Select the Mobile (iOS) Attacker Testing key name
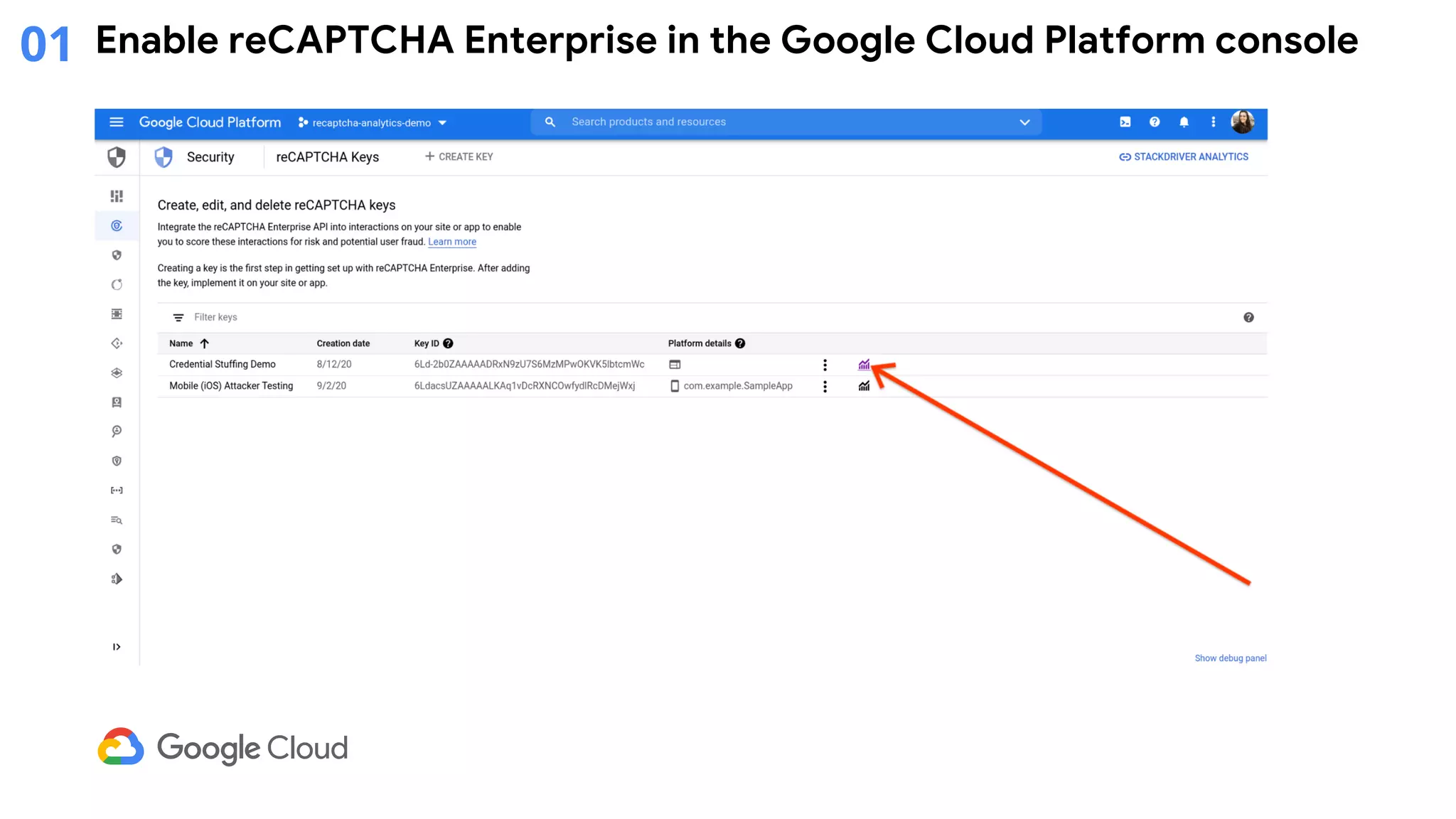The height and width of the screenshot is (819, 1456). [x=231, y=386]
